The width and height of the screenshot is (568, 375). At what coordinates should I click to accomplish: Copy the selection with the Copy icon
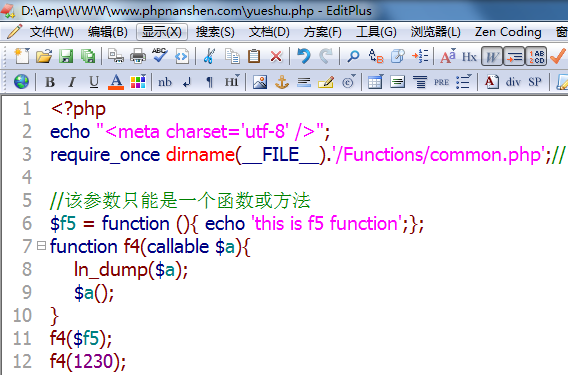232,56
